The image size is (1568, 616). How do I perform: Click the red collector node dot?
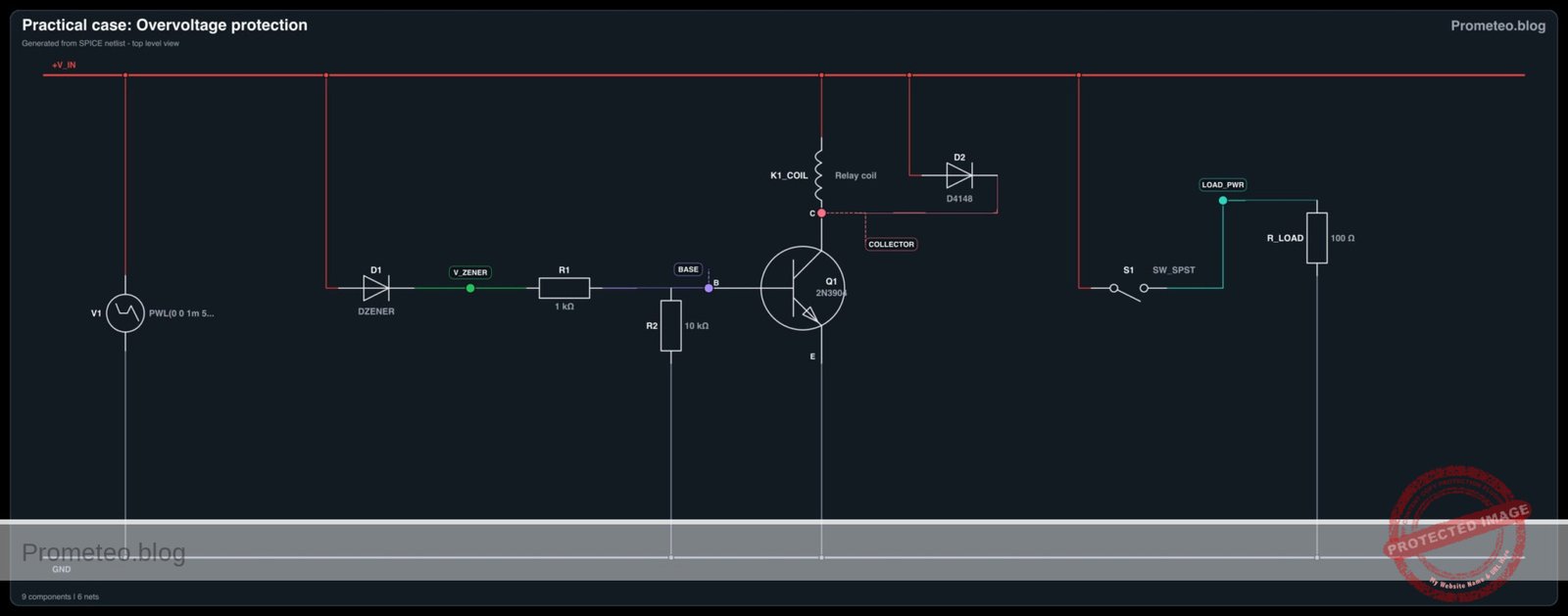821,213
